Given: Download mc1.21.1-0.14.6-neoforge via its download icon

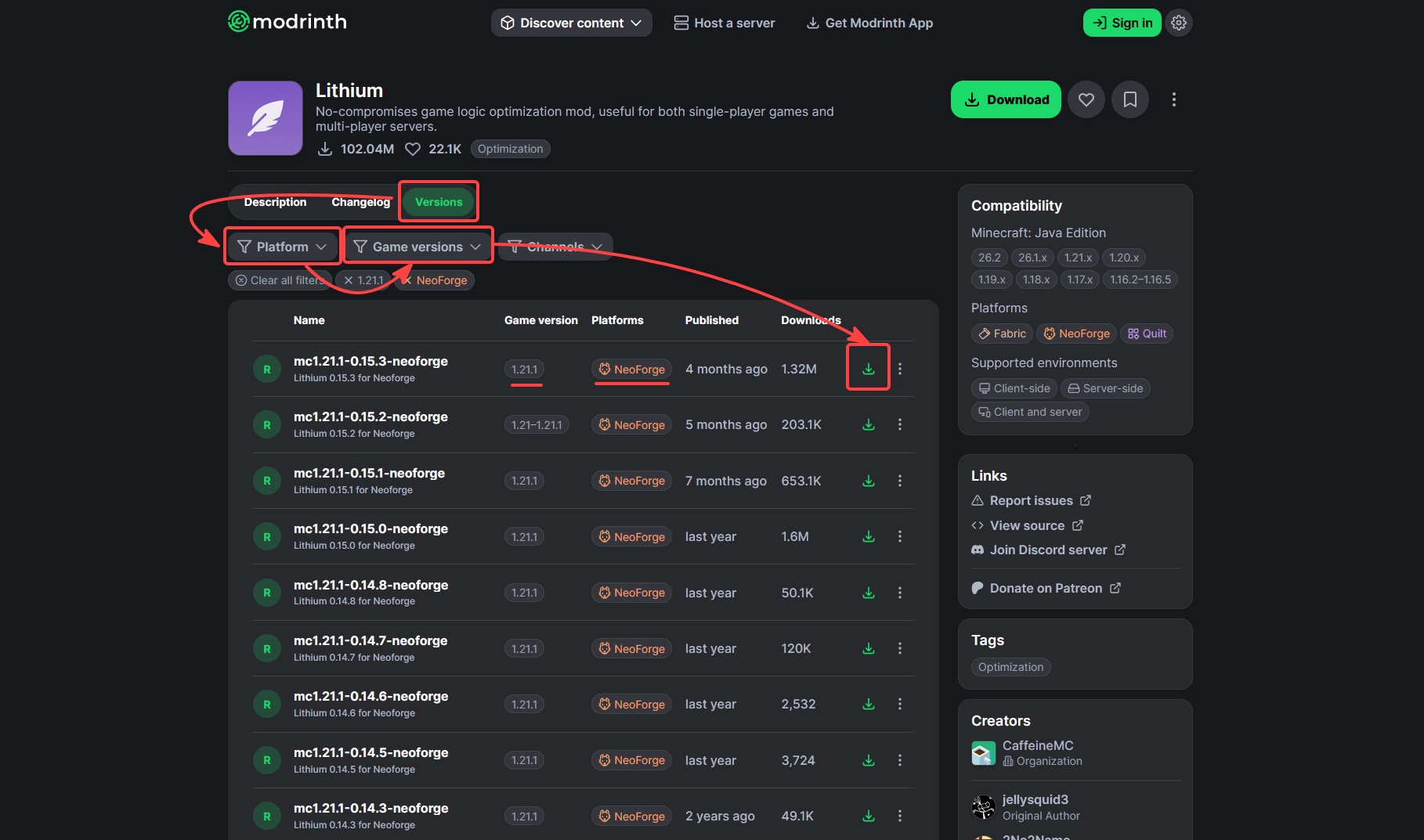Looking at the screenshot, I should click(x=869, y=704).
